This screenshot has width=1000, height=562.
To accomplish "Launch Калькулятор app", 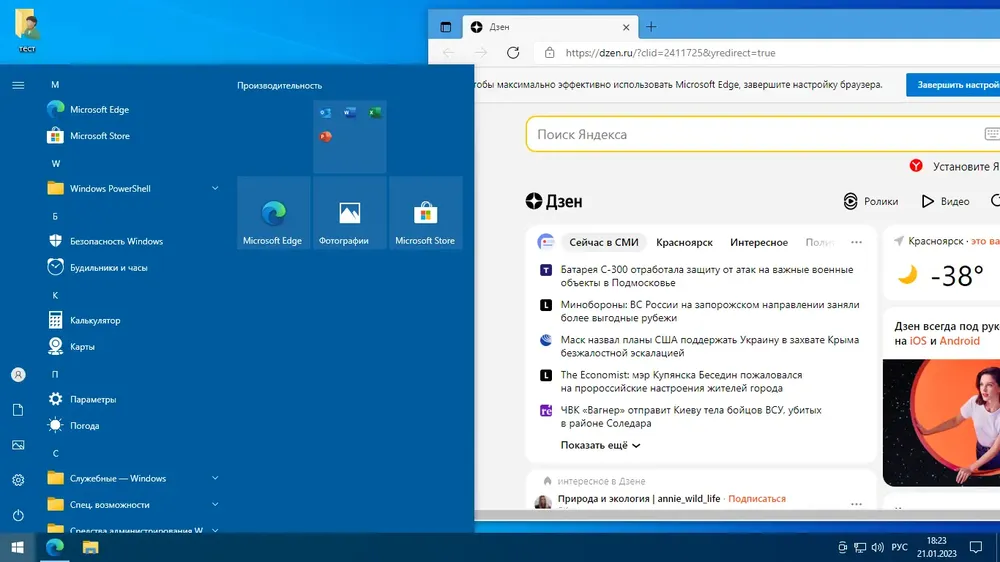I will [133, 320].
